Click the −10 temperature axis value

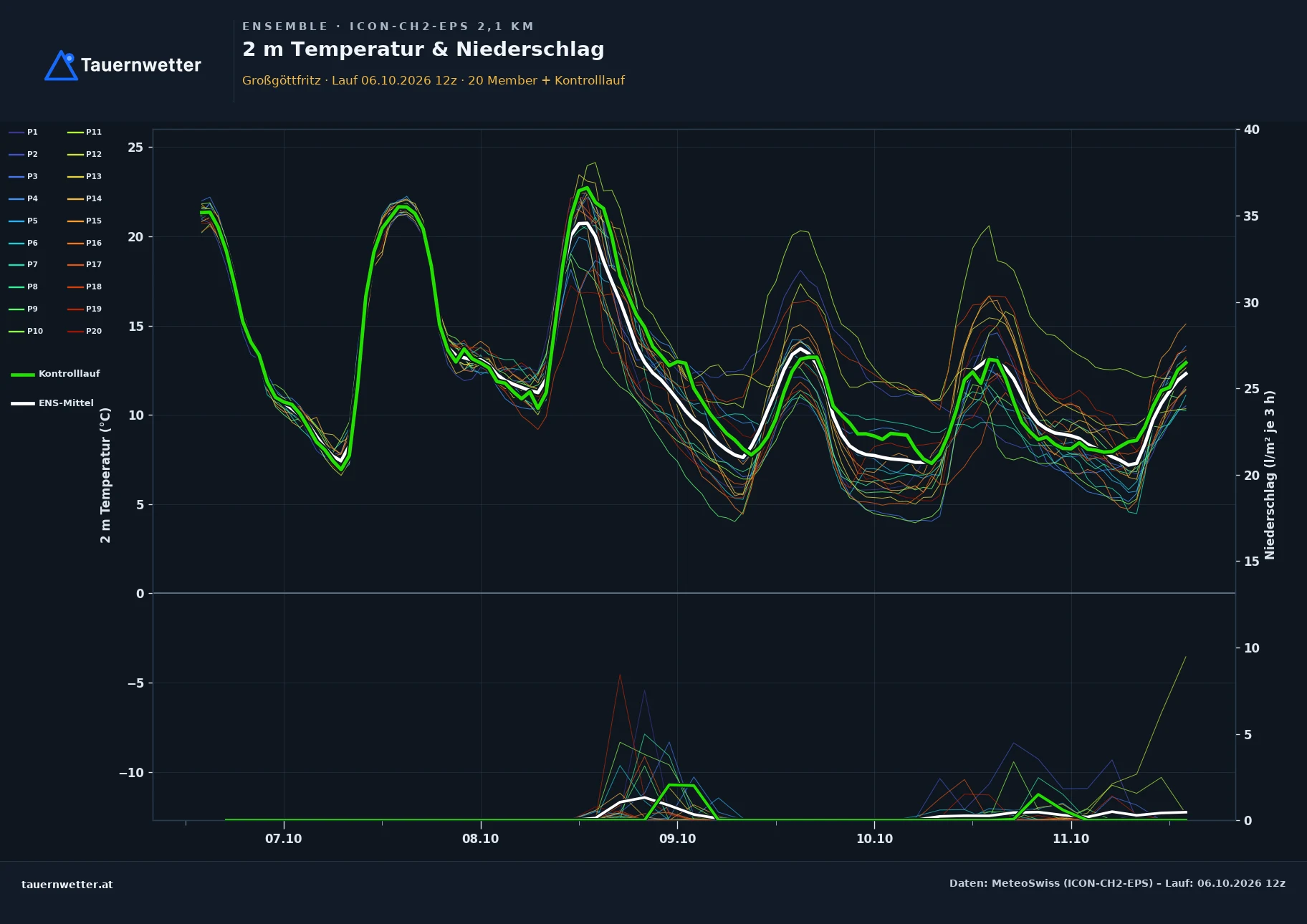coord(131,773)
